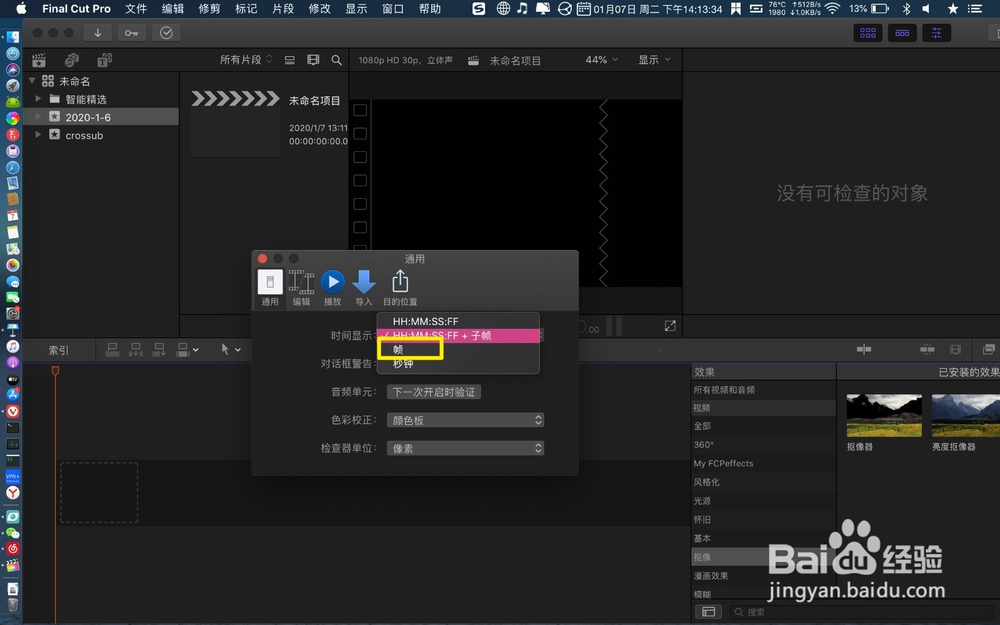Screen dimensions: 1000x625
Task: Select the 抠像器 effect thumbnail
Action: [884, 415]
